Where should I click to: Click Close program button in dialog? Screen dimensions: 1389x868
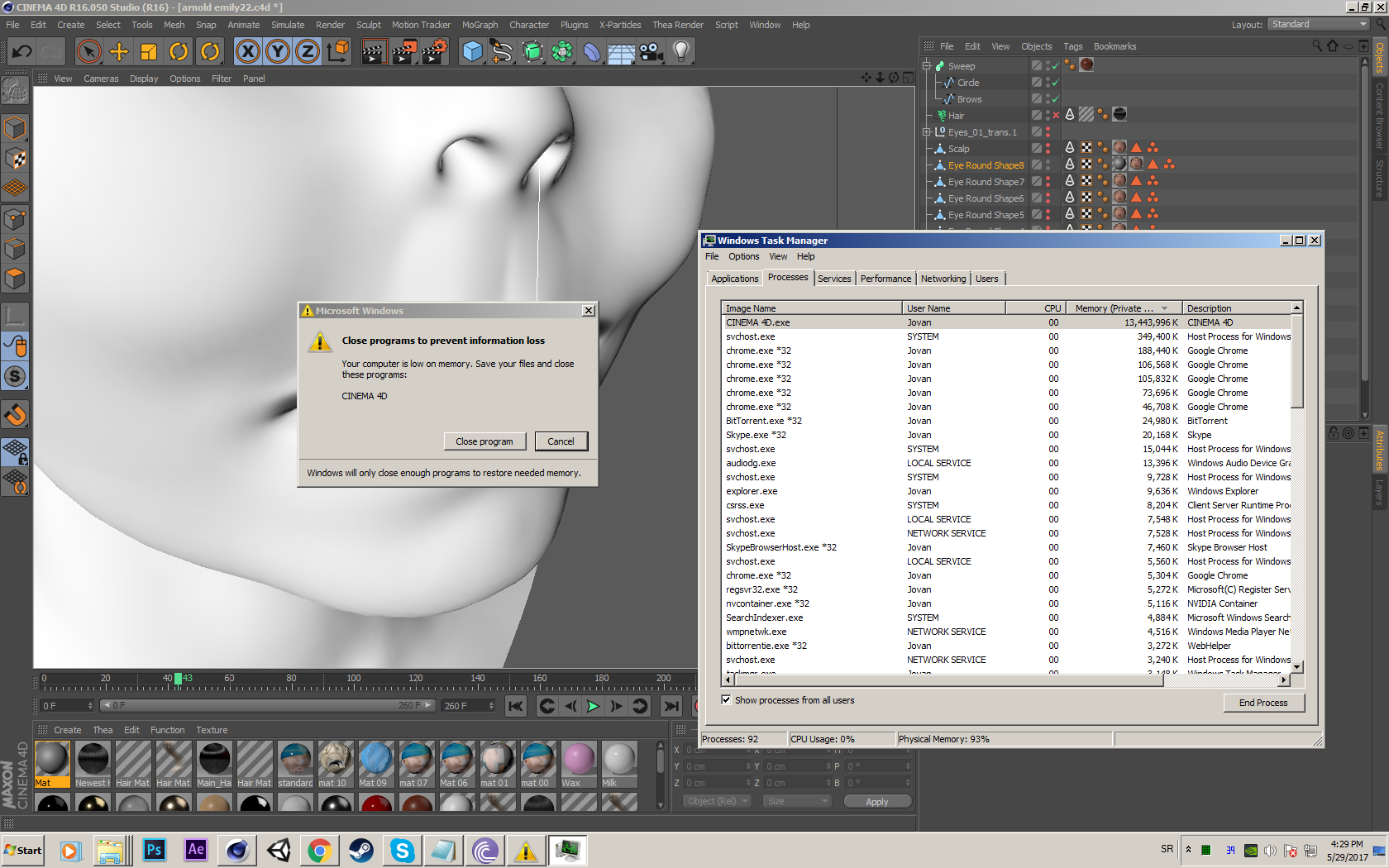coord(484,441)
